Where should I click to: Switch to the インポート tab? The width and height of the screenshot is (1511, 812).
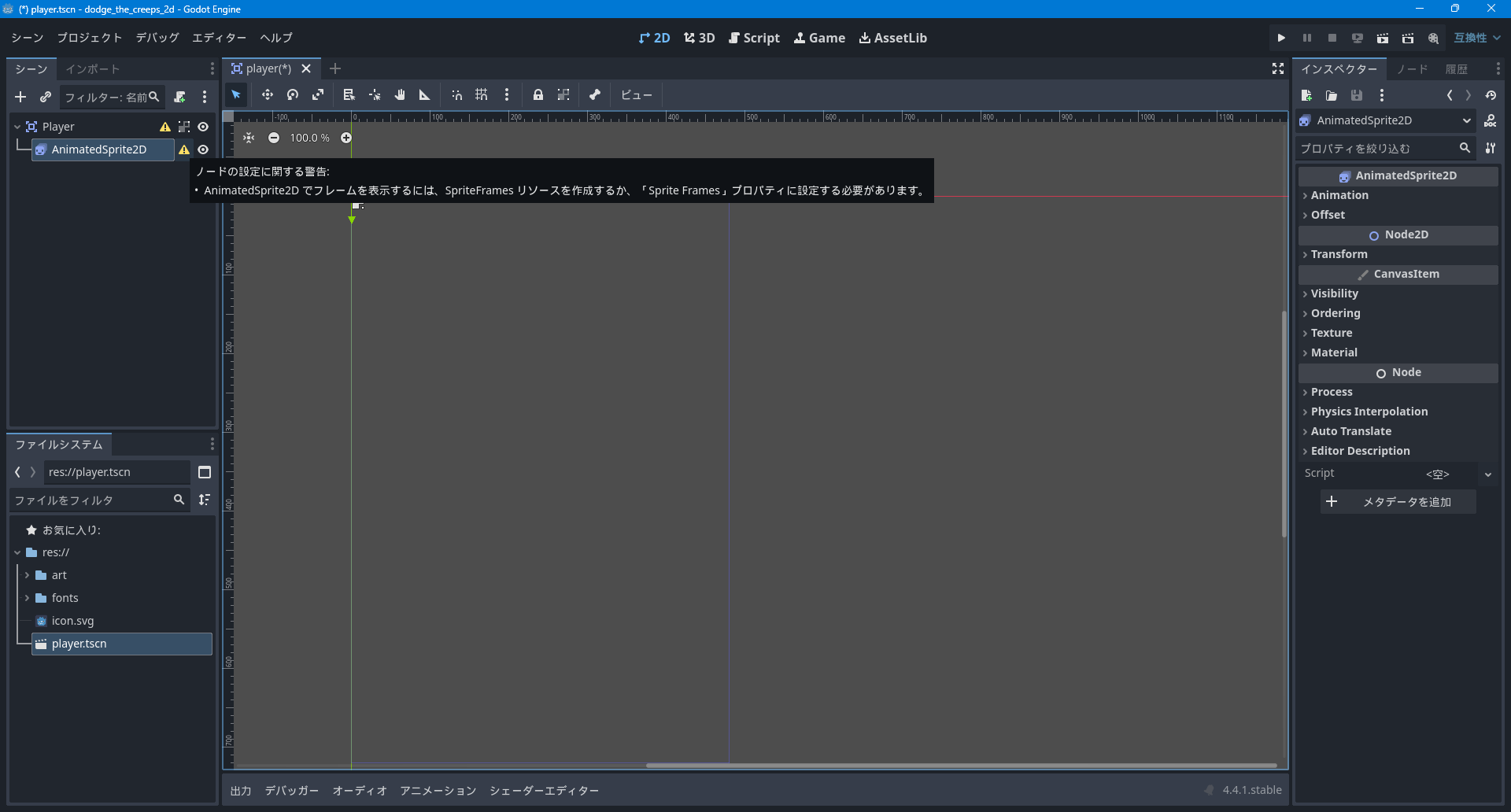pos(93,69)
